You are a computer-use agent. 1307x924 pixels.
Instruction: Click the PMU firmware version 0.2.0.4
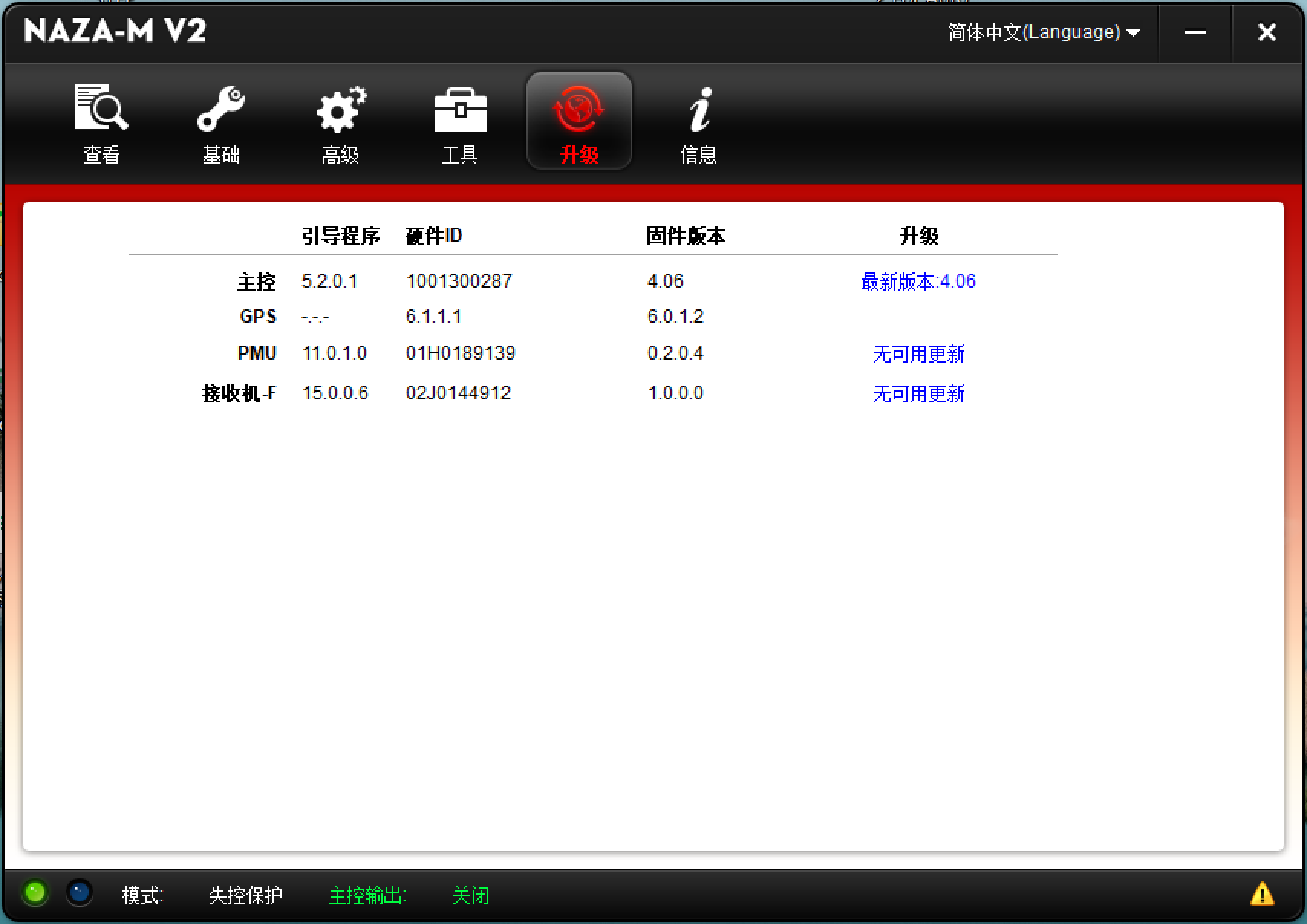(x=676, y=353)
